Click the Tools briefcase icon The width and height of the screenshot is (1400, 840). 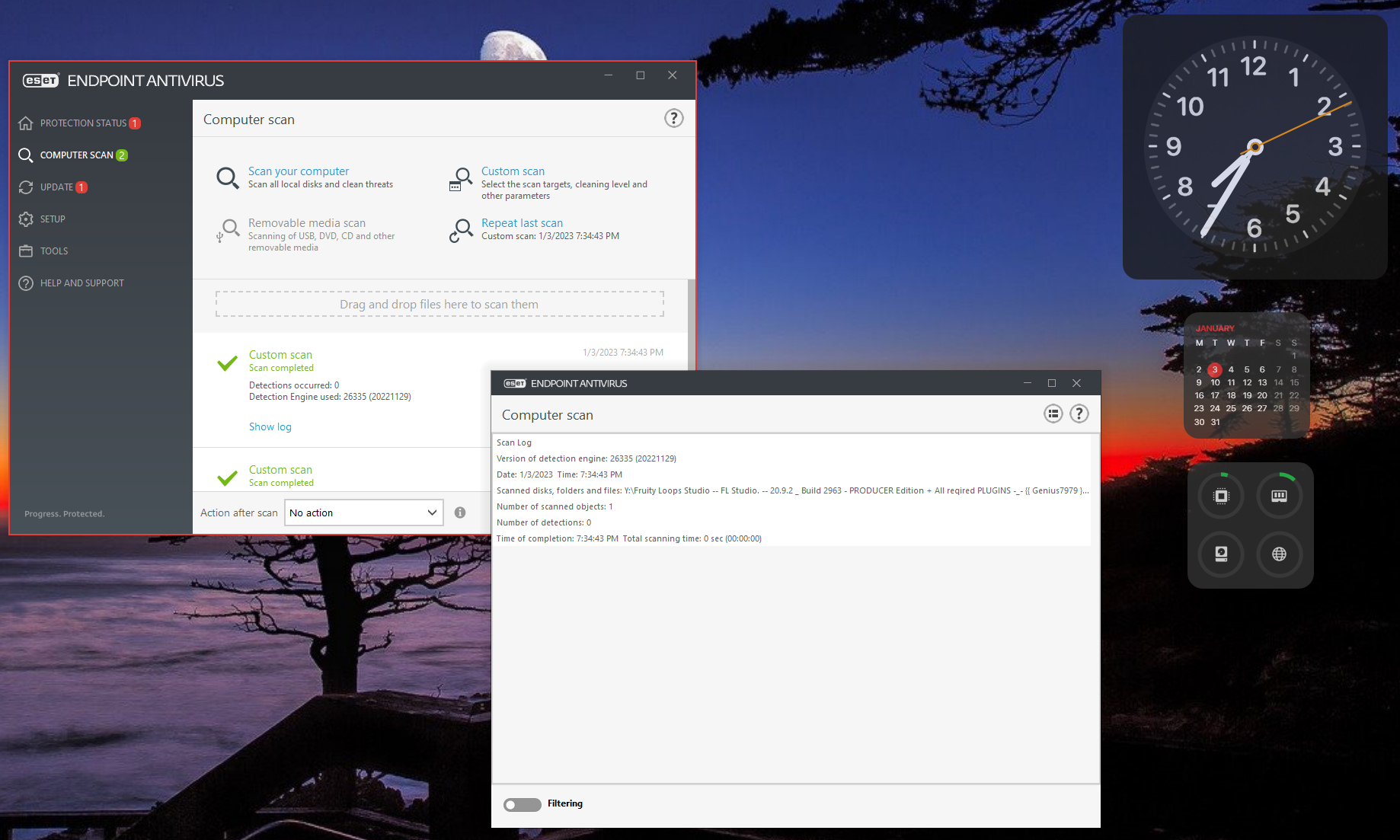click(26, 251)
